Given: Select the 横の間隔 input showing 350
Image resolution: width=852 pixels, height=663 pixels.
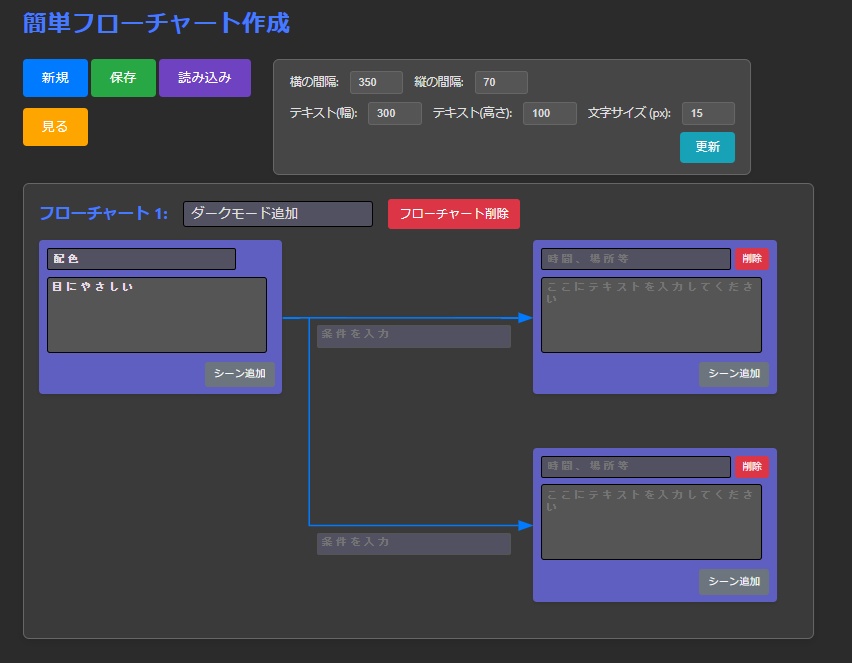Looking at the screenshot, I should [x=375, y=82].
